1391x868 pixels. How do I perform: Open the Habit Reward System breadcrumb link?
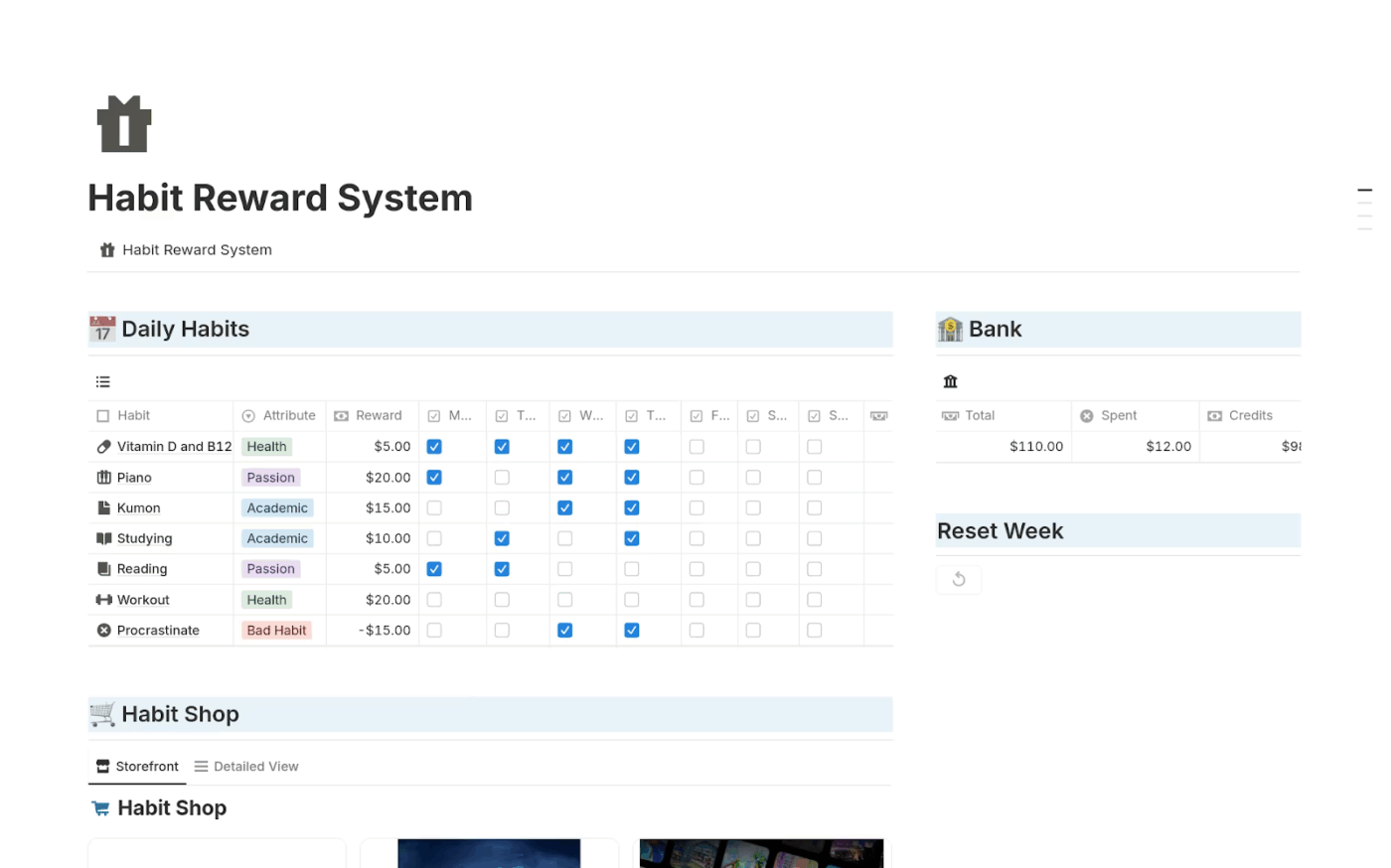click(197, 249)
